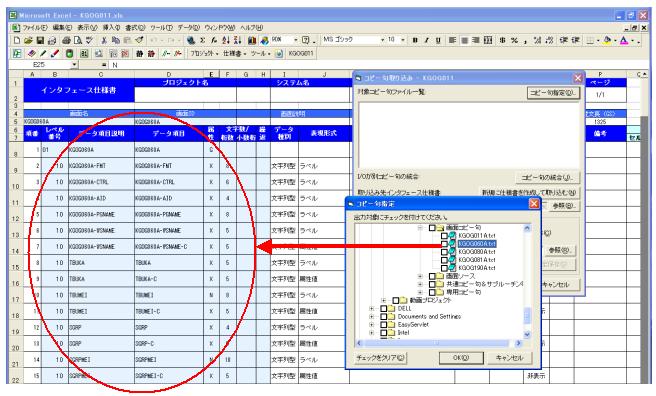Open file using the folder icon
Image resolution: width=656 pixels, height=396 pixels.
point(28,41)
